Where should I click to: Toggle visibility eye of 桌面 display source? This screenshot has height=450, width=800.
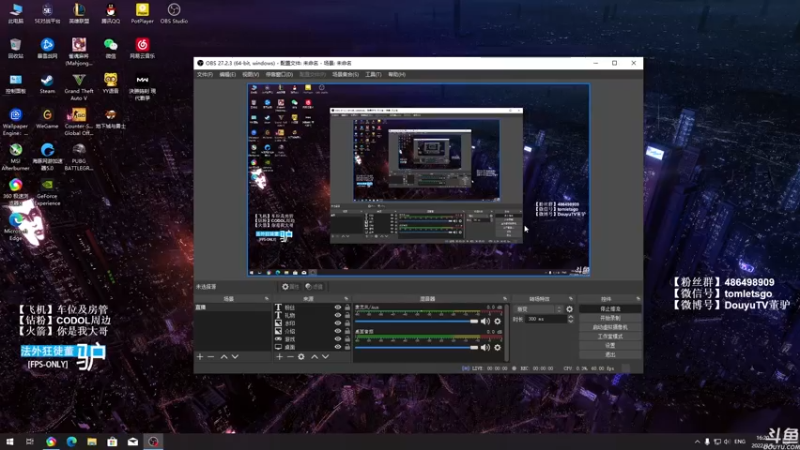[x=338, y=347]
